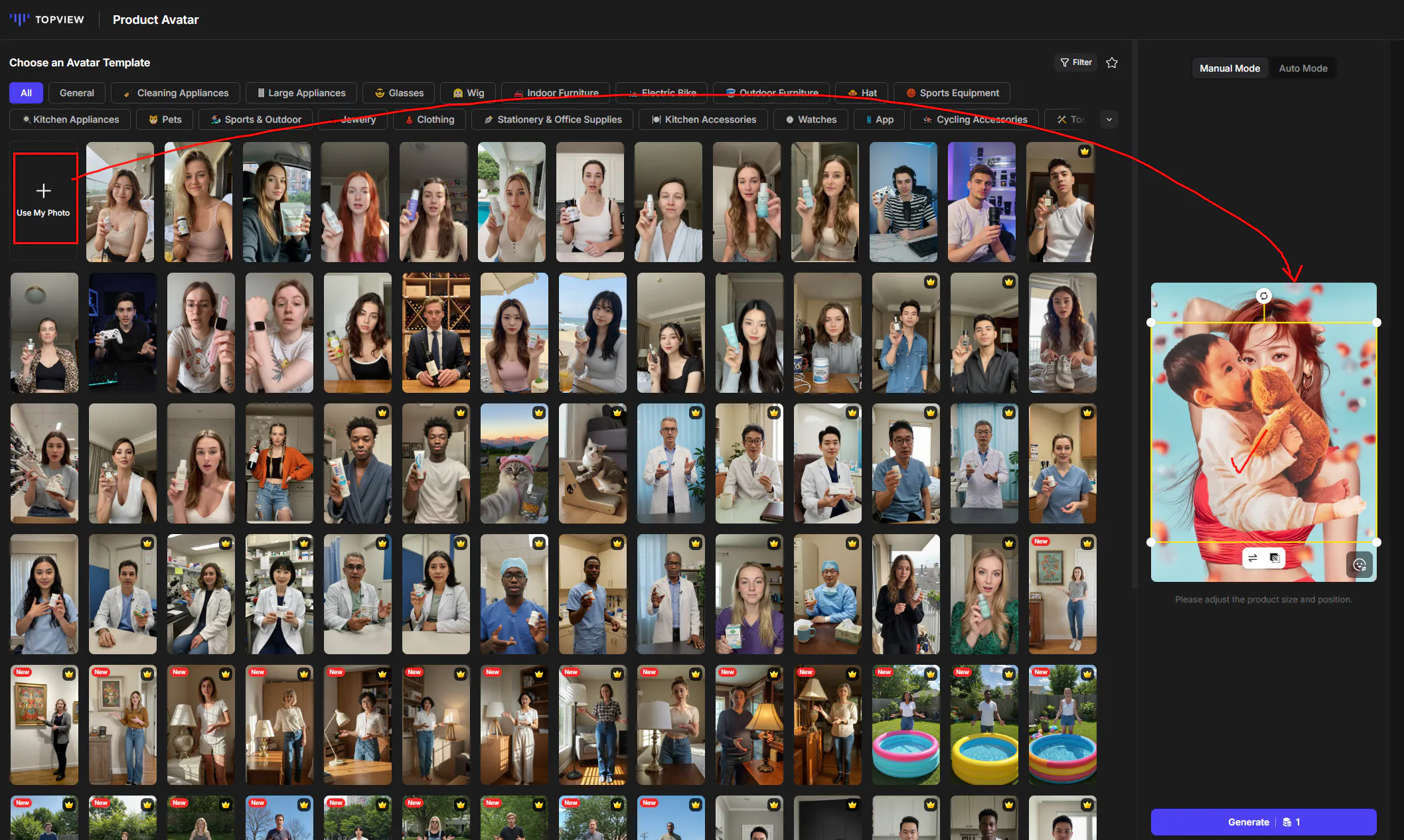Click the crown badge on the cat avatar
The width and height of the screenshot is (1404, 840).
tap(539, 413)
